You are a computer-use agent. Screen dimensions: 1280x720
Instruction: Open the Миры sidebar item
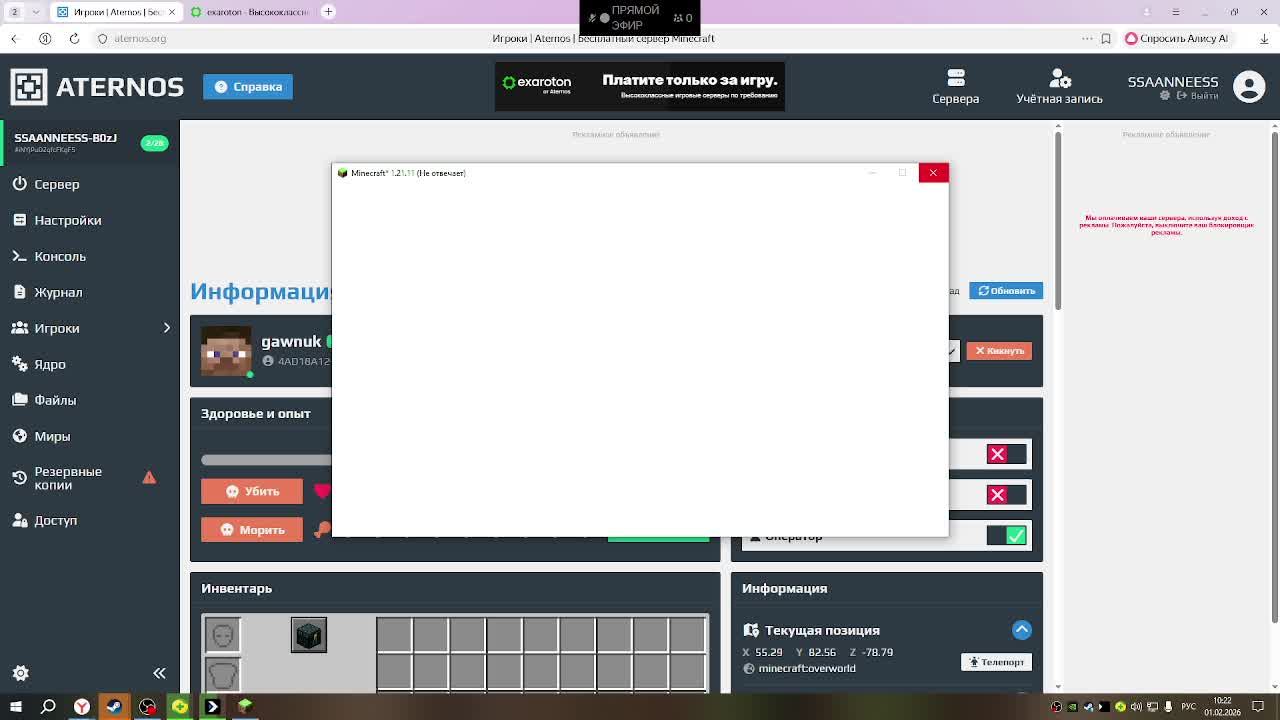pyautogui.click(x=41, y=436)
